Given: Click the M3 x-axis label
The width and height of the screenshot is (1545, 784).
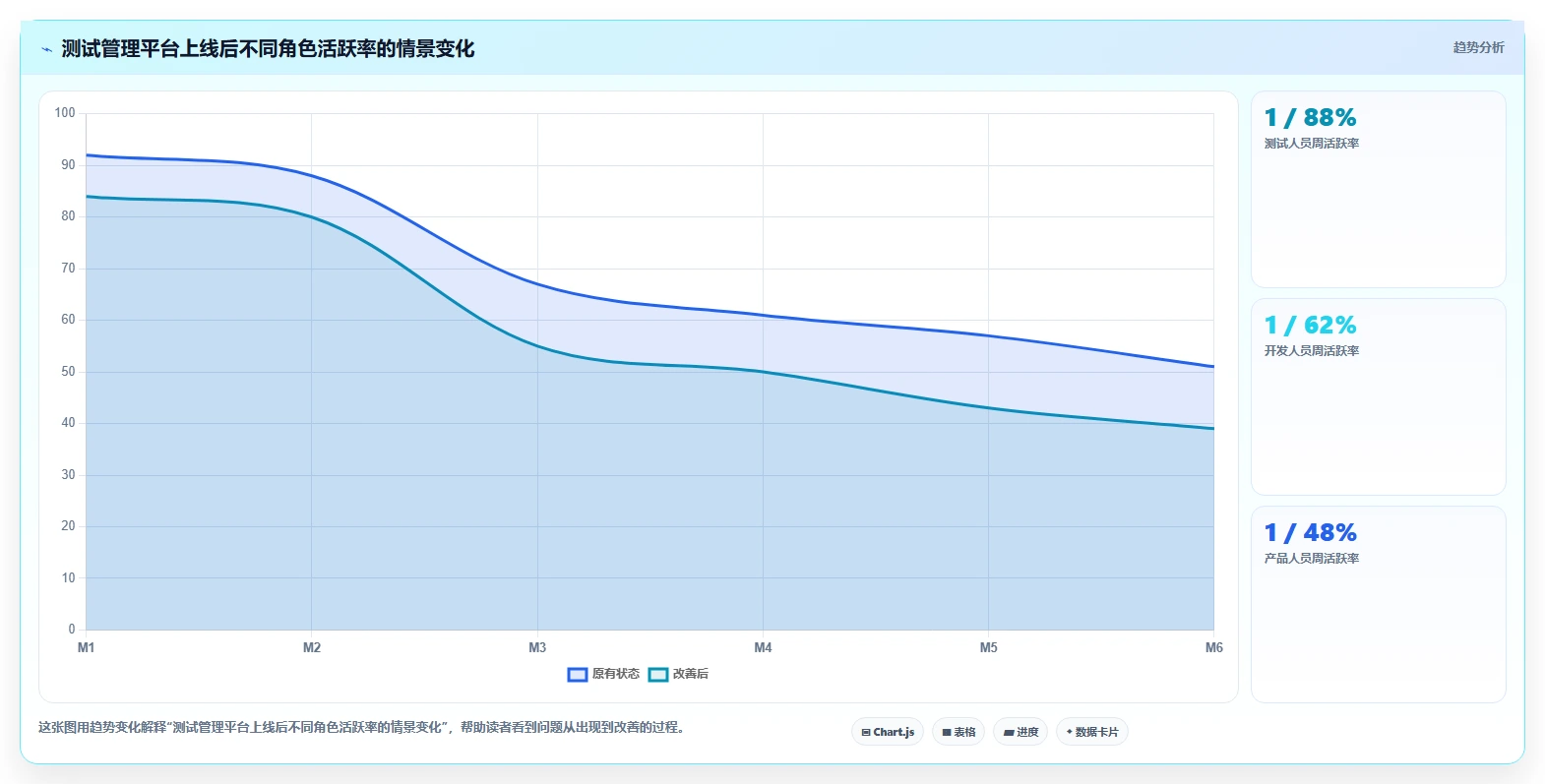Looking at the screenshot, I should [x=537, y=647].
